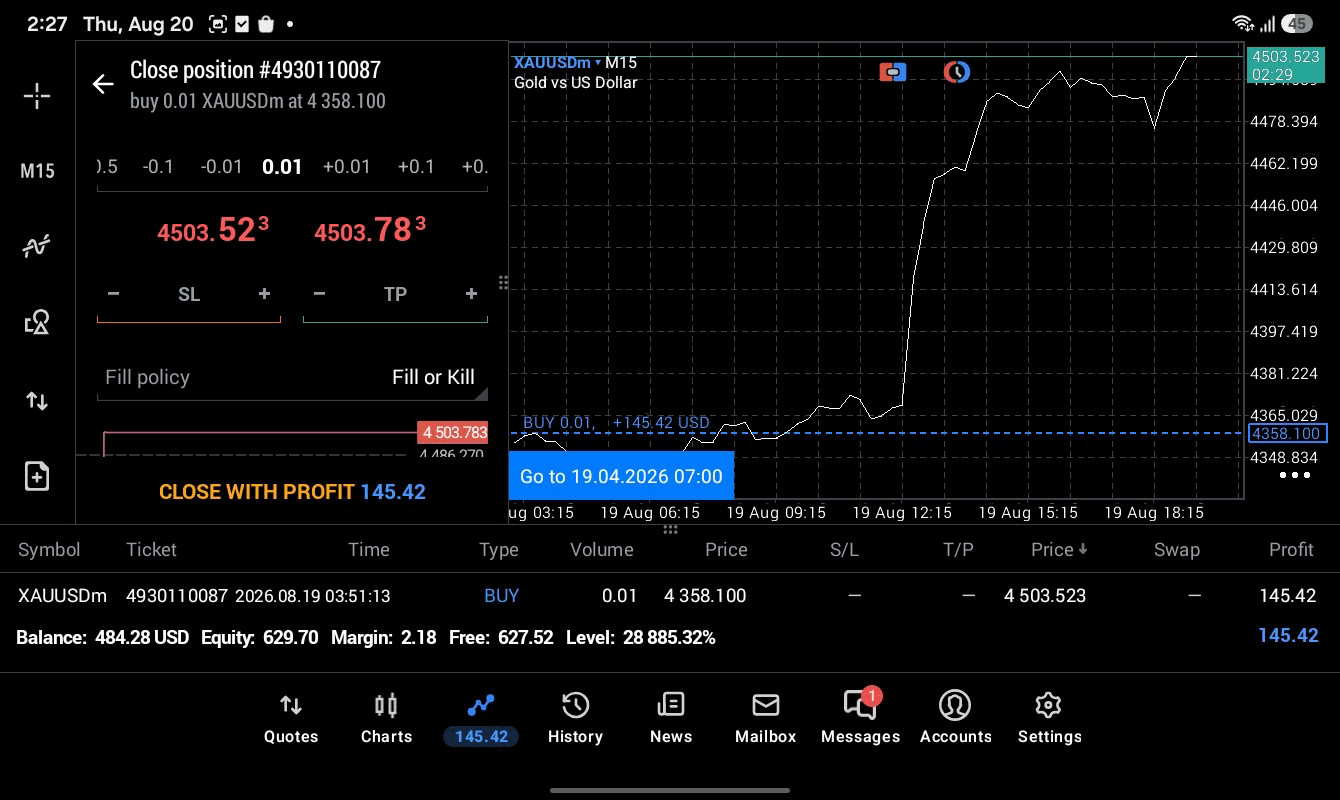Decrease volume by 0.01
The height and width of the screenshot is (800, 1340).
coord(221,166)
